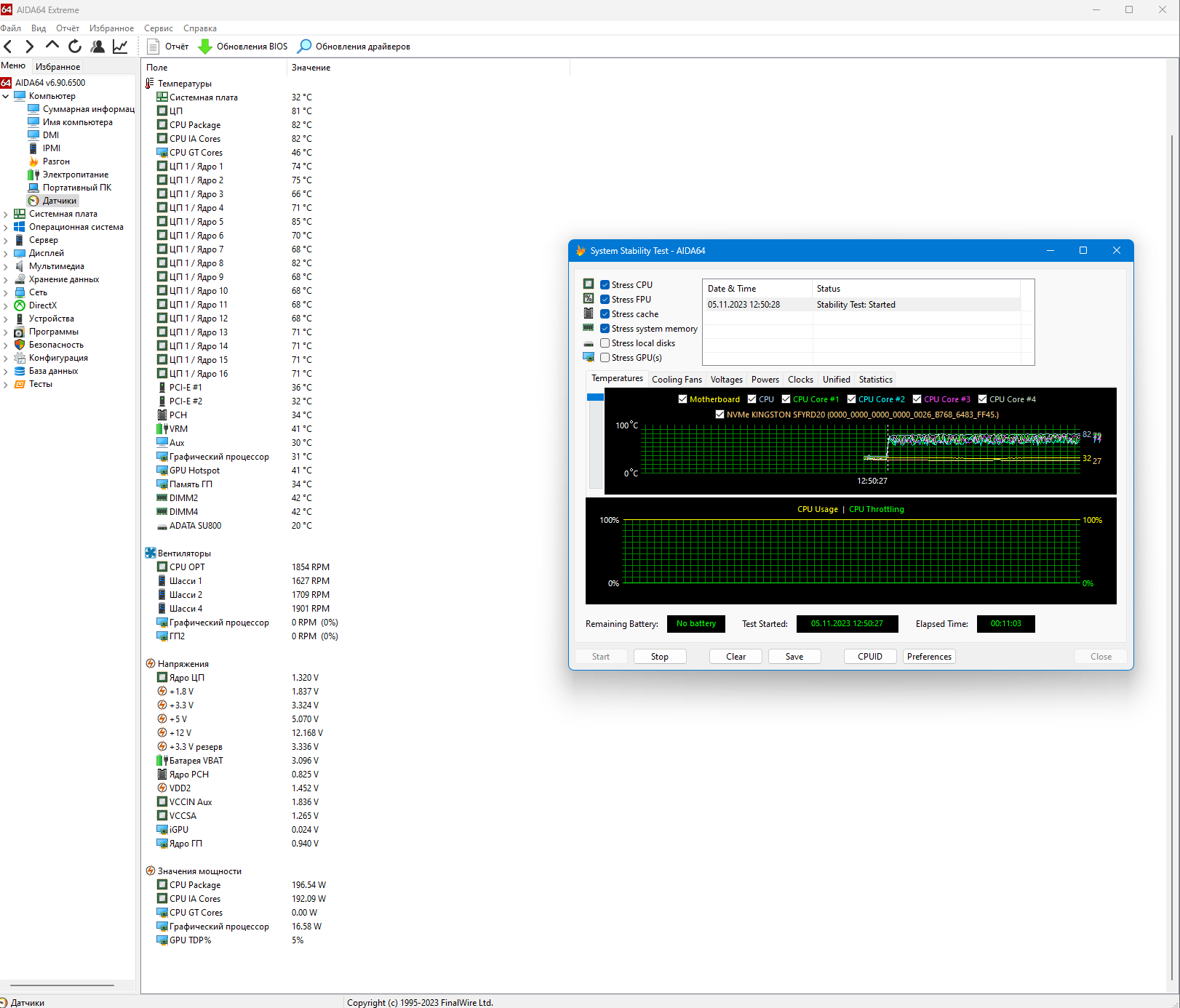Click the Мультимедиа speaker icon

(x=20, y=266)
